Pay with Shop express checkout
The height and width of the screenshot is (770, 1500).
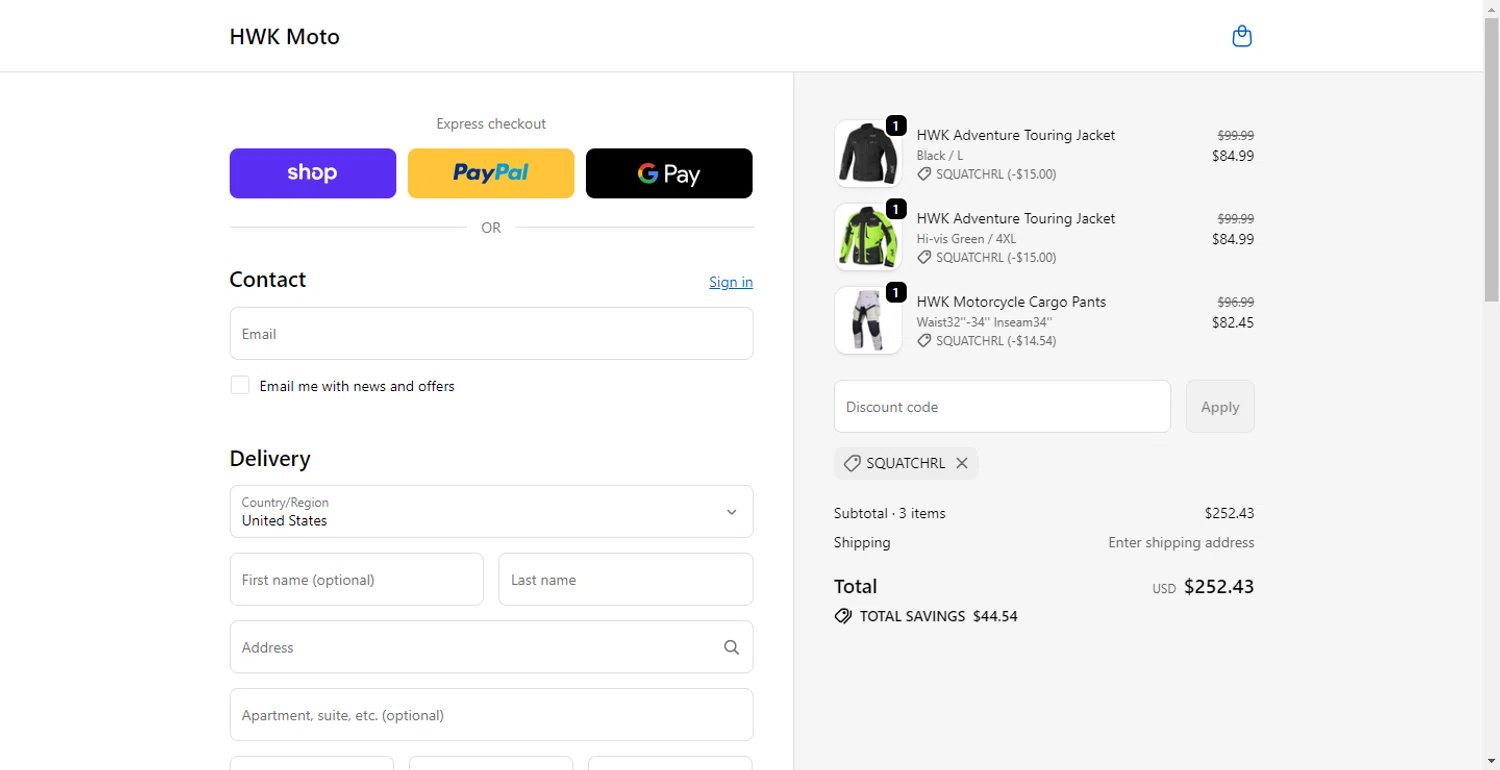pyautogui.click(x=313, y=173)
